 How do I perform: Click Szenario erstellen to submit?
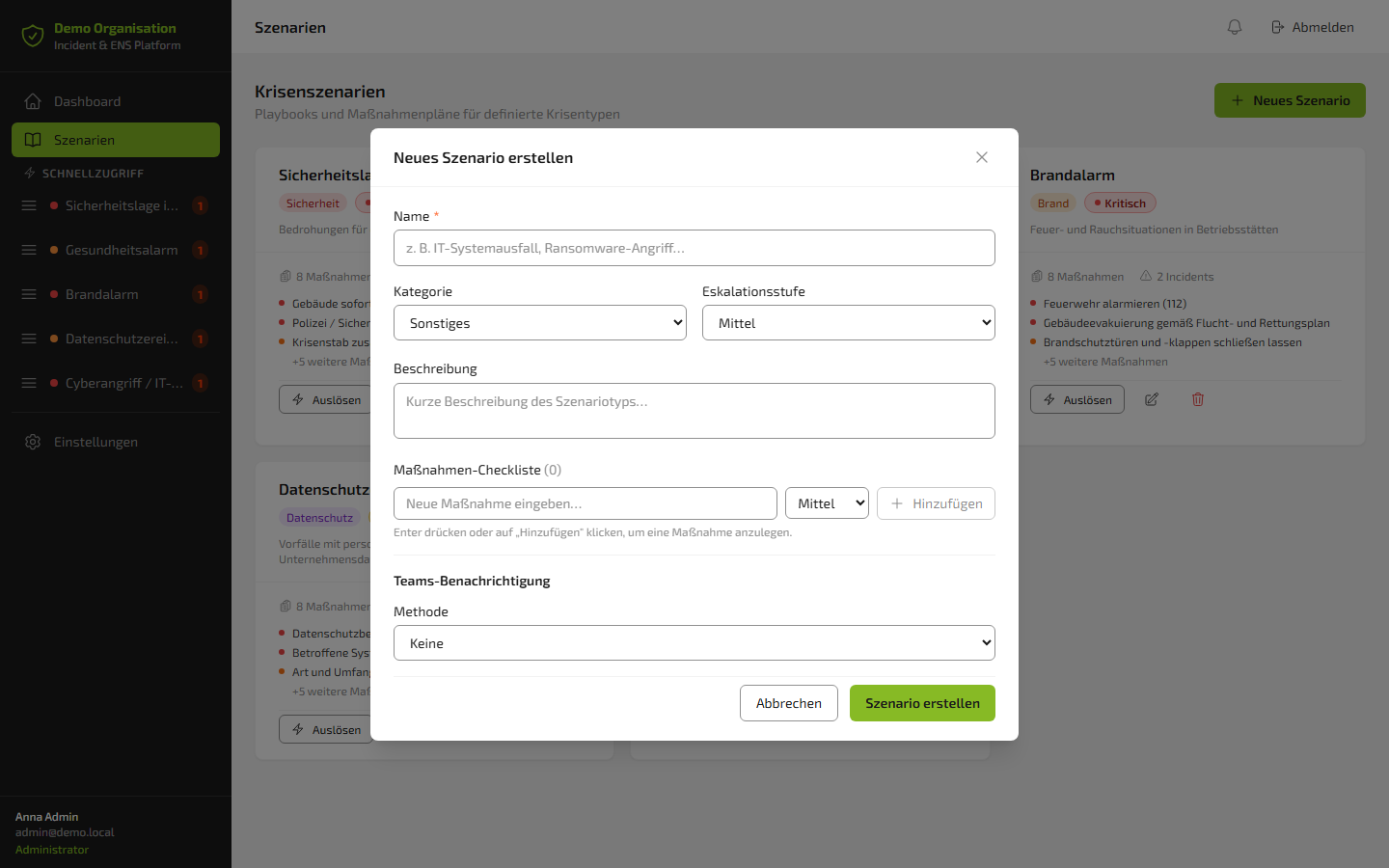(x=922, y=703)
